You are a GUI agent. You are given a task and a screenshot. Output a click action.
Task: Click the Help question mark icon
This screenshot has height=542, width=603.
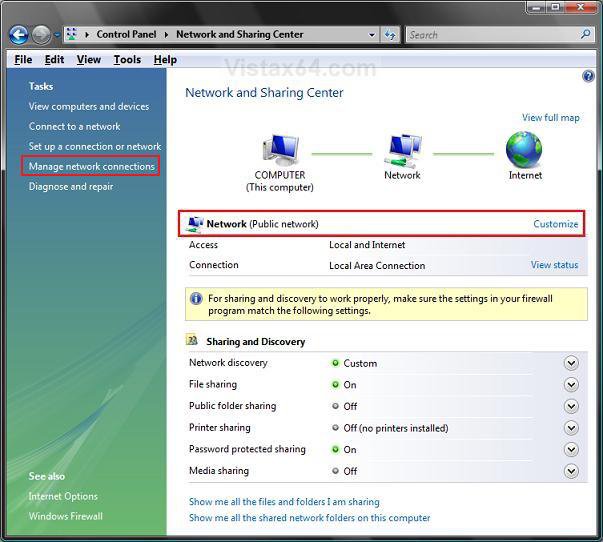588,76
